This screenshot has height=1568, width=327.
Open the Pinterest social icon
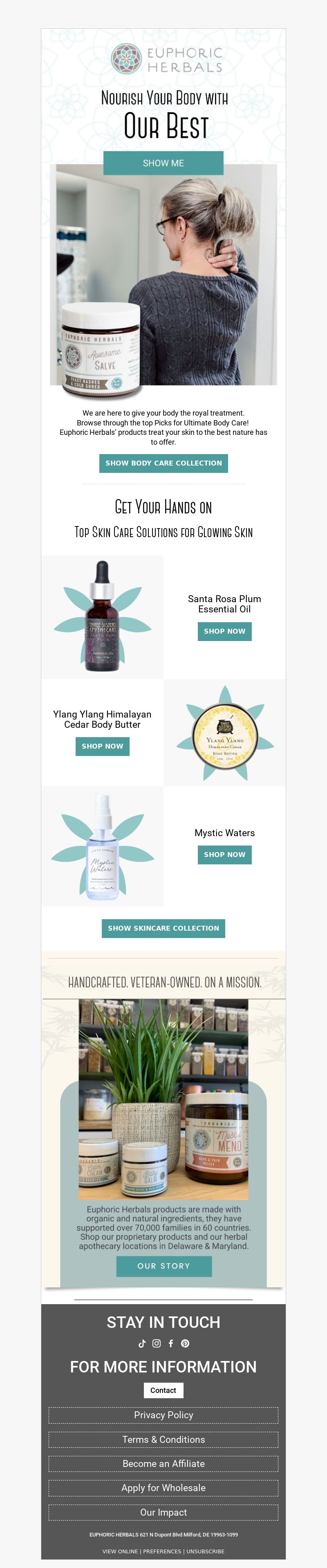[186, 1343]
